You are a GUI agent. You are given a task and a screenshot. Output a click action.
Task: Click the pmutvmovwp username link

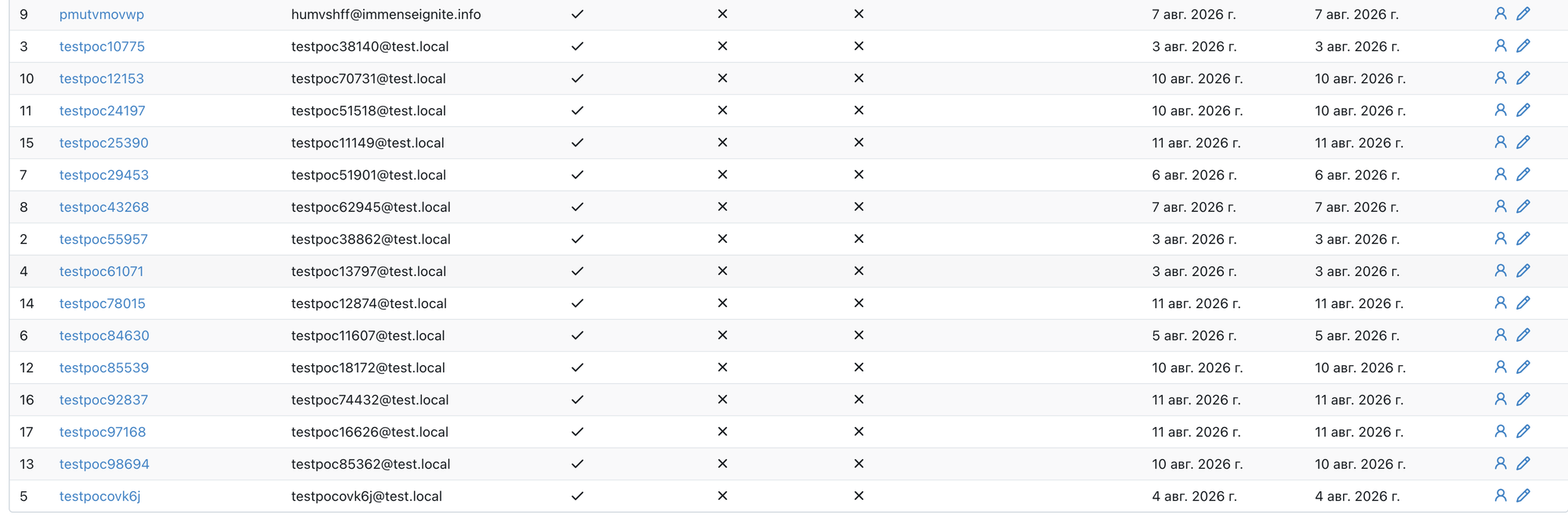coord(101,14)
